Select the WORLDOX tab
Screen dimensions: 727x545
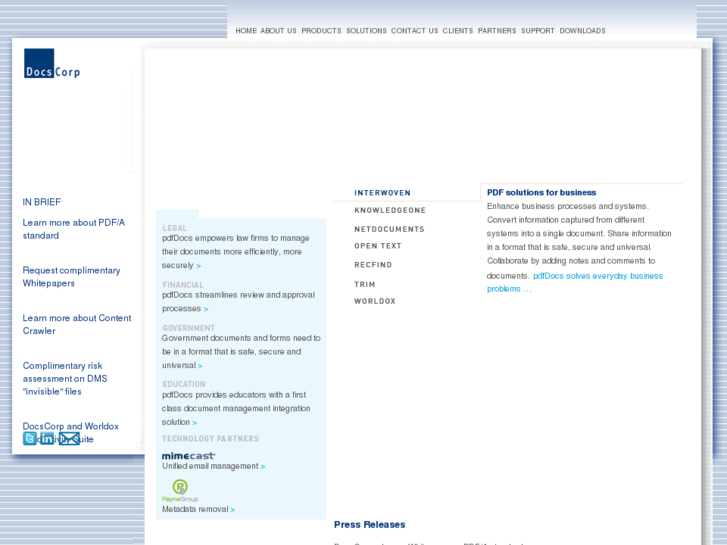(375, 301)
